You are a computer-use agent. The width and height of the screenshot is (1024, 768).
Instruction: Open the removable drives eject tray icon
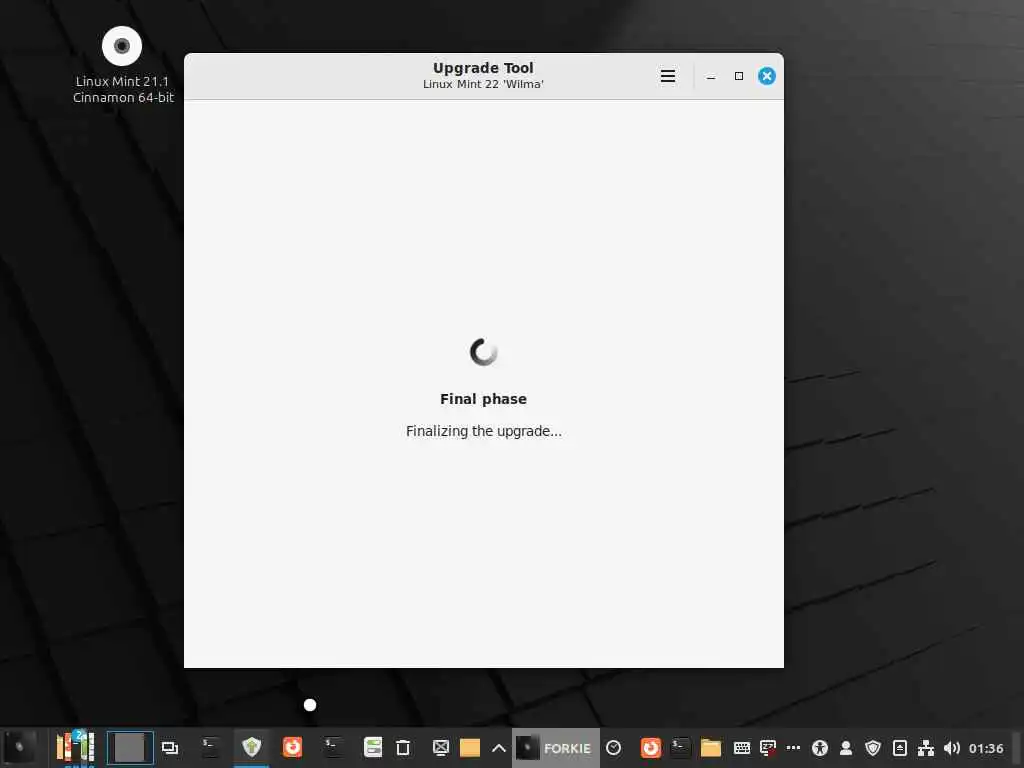click(900, 748)
